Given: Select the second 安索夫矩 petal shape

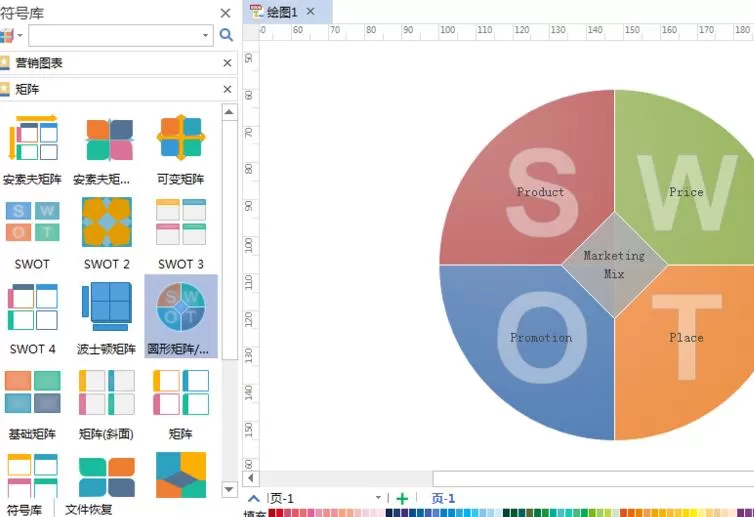Looking at the screenshot, I should (x=109, y=139).
